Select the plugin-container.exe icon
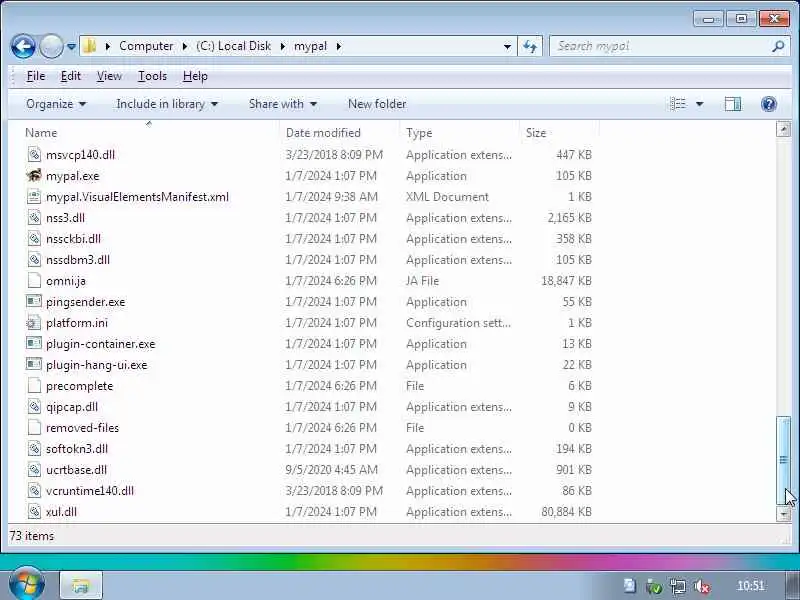 tap(34, 343)
